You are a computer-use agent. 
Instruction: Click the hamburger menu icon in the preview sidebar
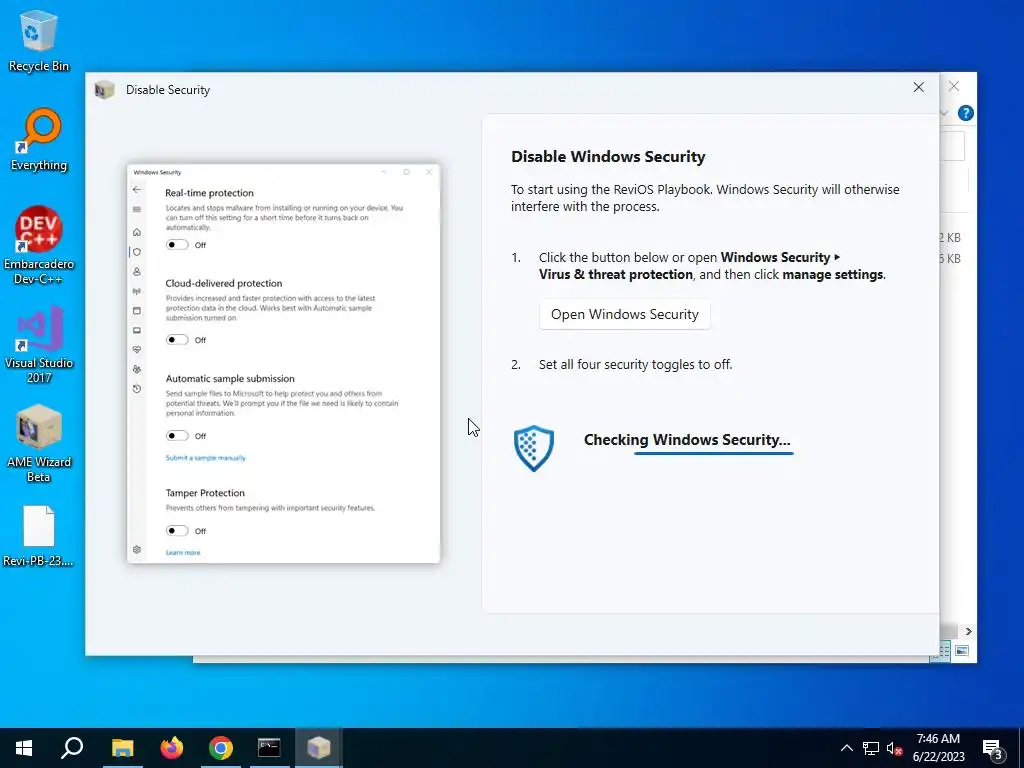pyautogui.click(x=136, y=210)
